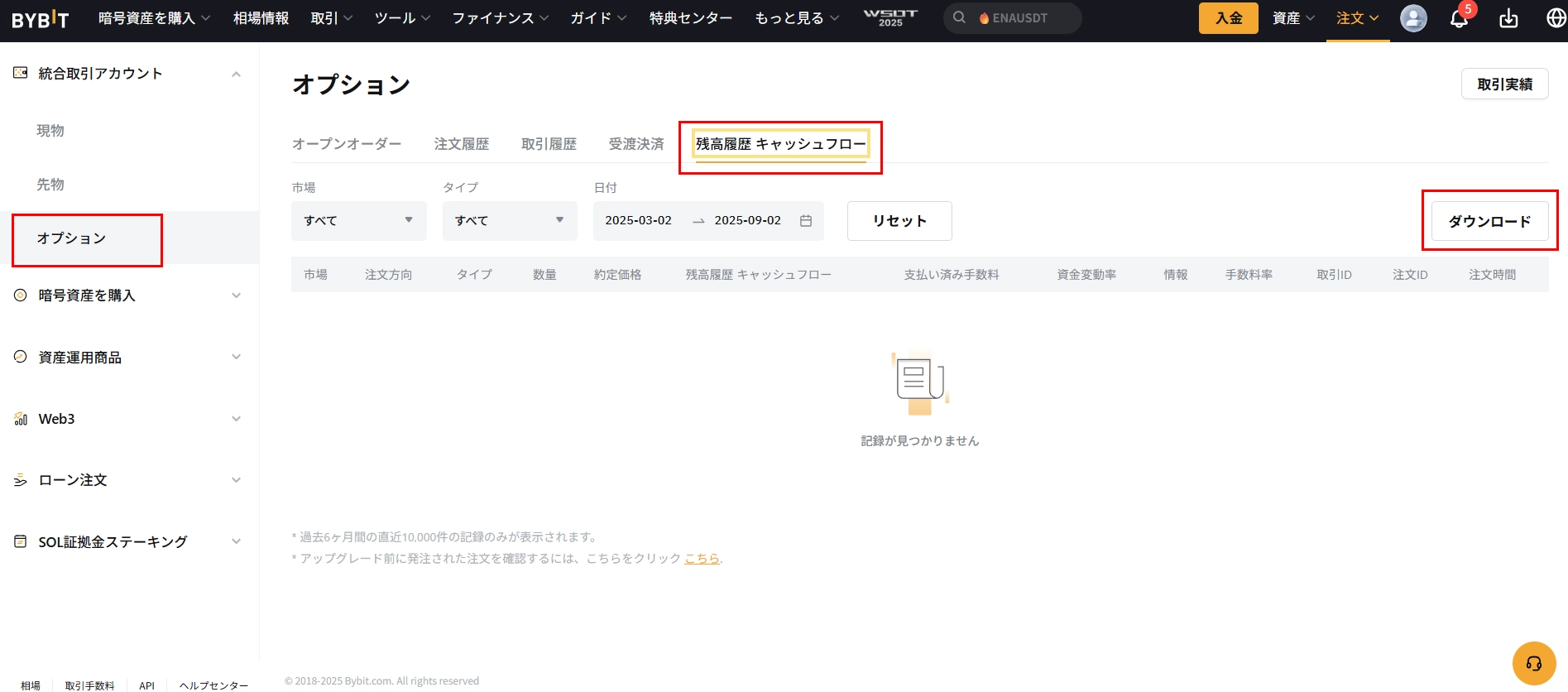Select 現物 in the sidebar

click(50, 131)
